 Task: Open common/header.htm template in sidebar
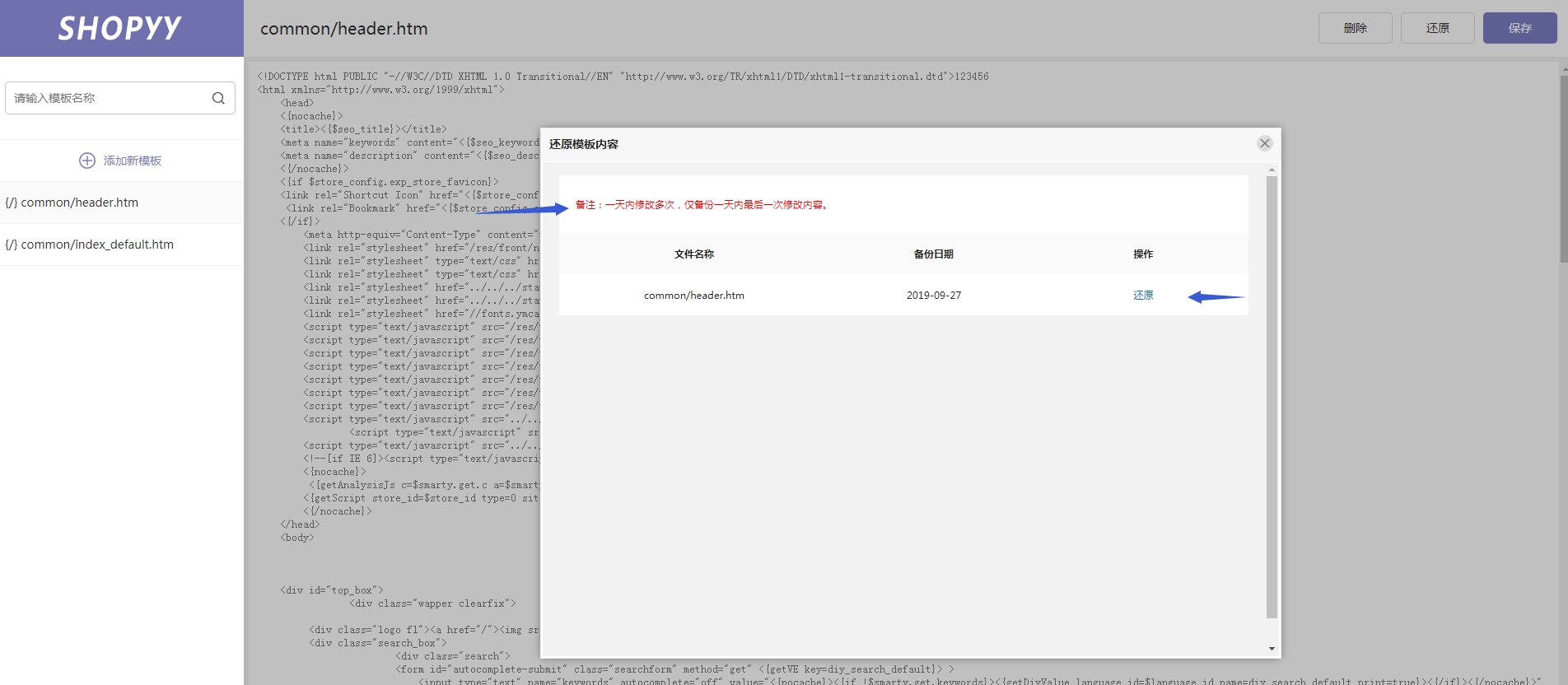80,203
